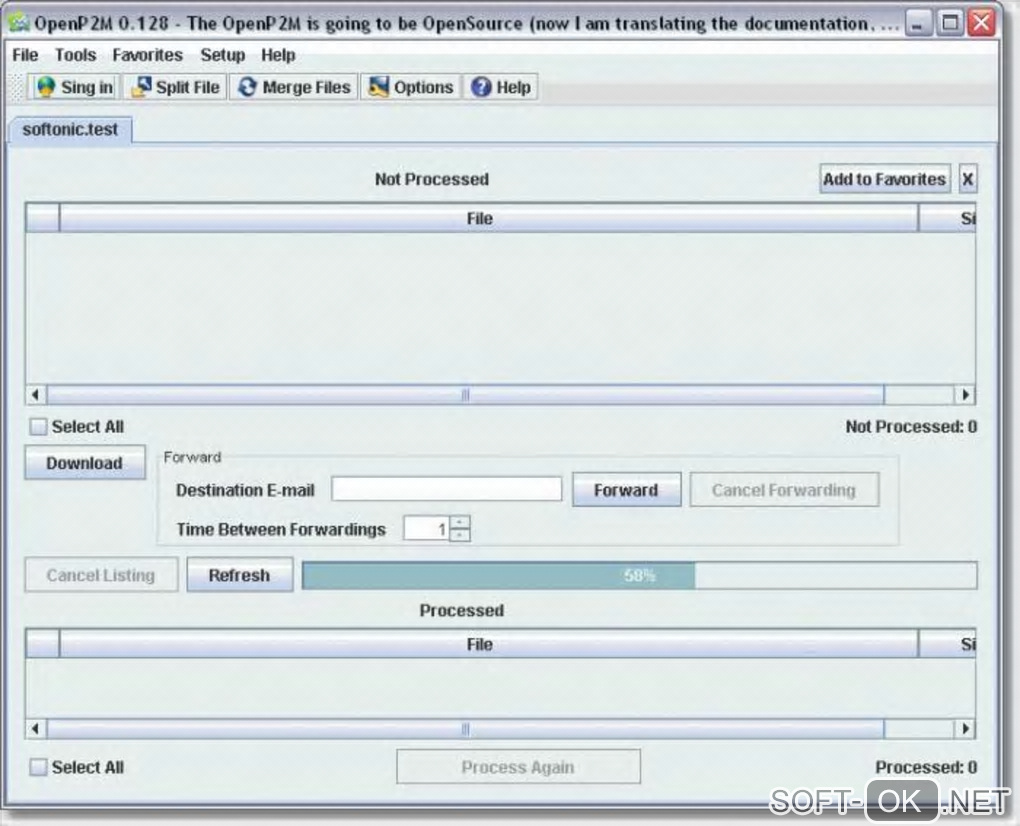Click the Cancel Listing button
Viewport: 1020px width, 826px height.
click(101, 575)
